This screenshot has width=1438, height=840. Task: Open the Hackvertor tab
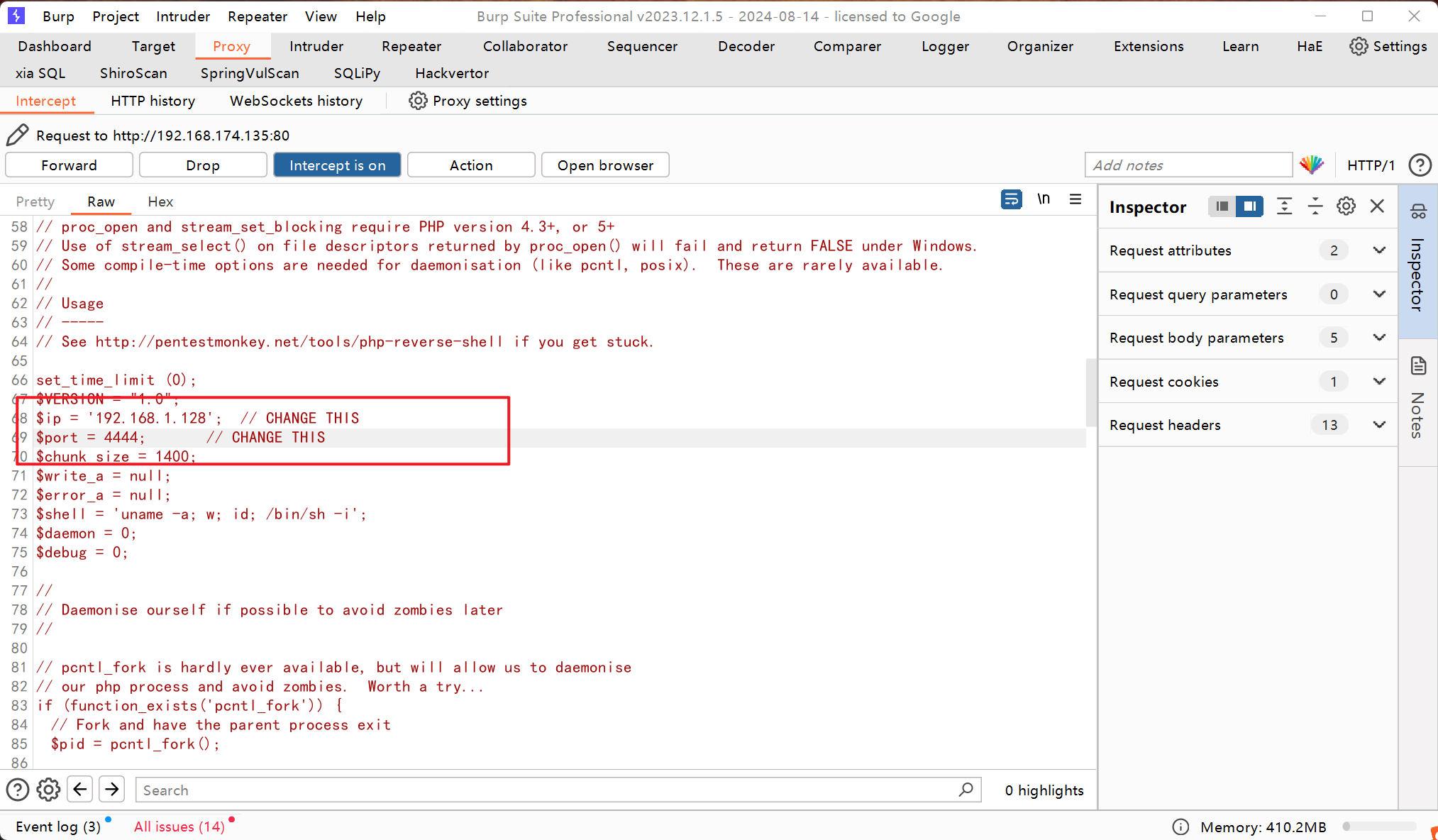coord(452,73)
